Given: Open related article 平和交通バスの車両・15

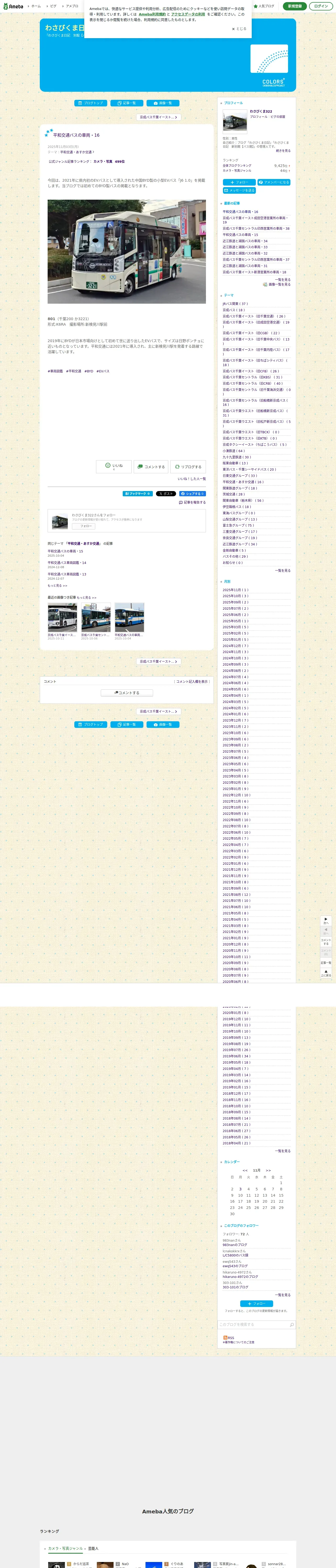Looking at the screenshot, I should tap(65, 551).
